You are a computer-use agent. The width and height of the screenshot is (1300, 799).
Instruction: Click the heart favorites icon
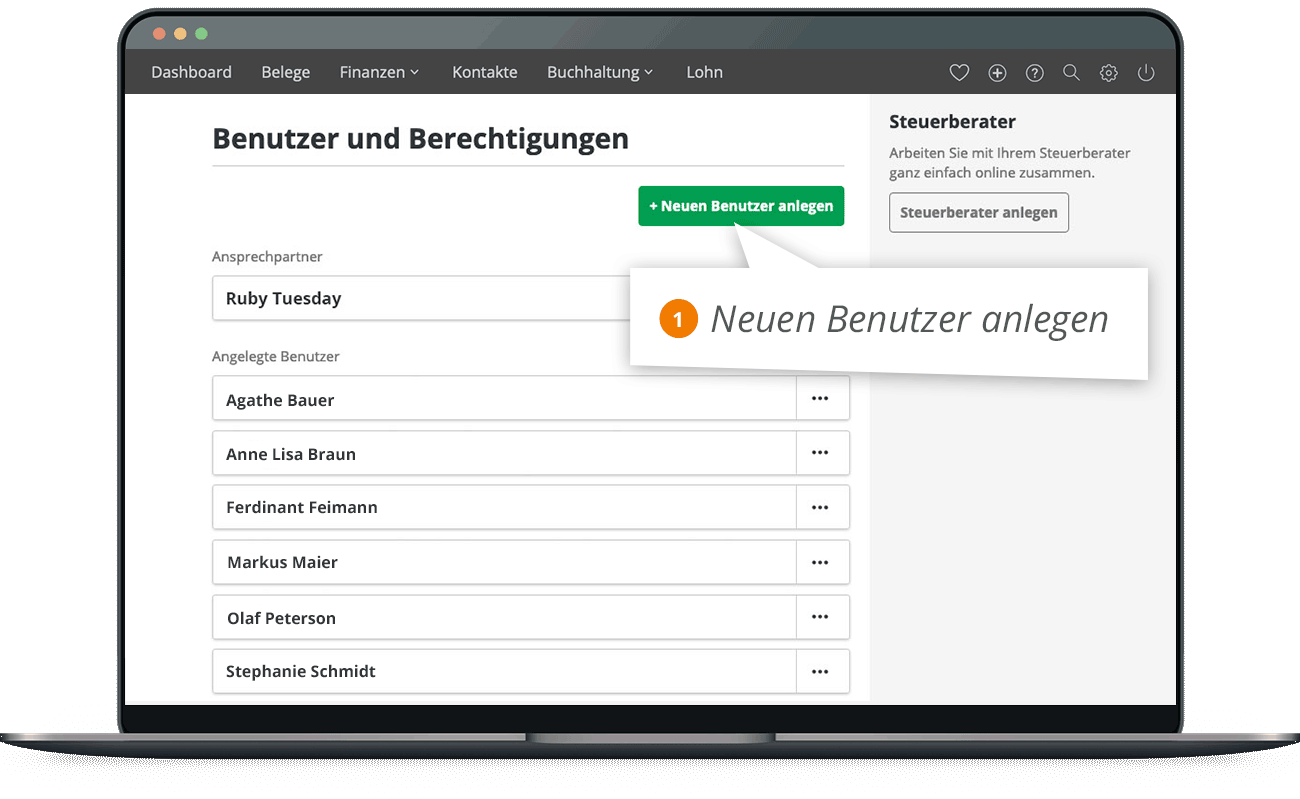click(959, 73)
